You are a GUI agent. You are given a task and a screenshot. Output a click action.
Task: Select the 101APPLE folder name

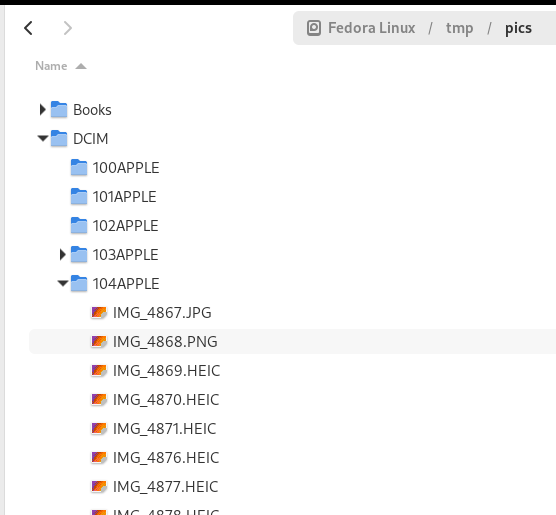pyautogui.click(x=124, y=197)
